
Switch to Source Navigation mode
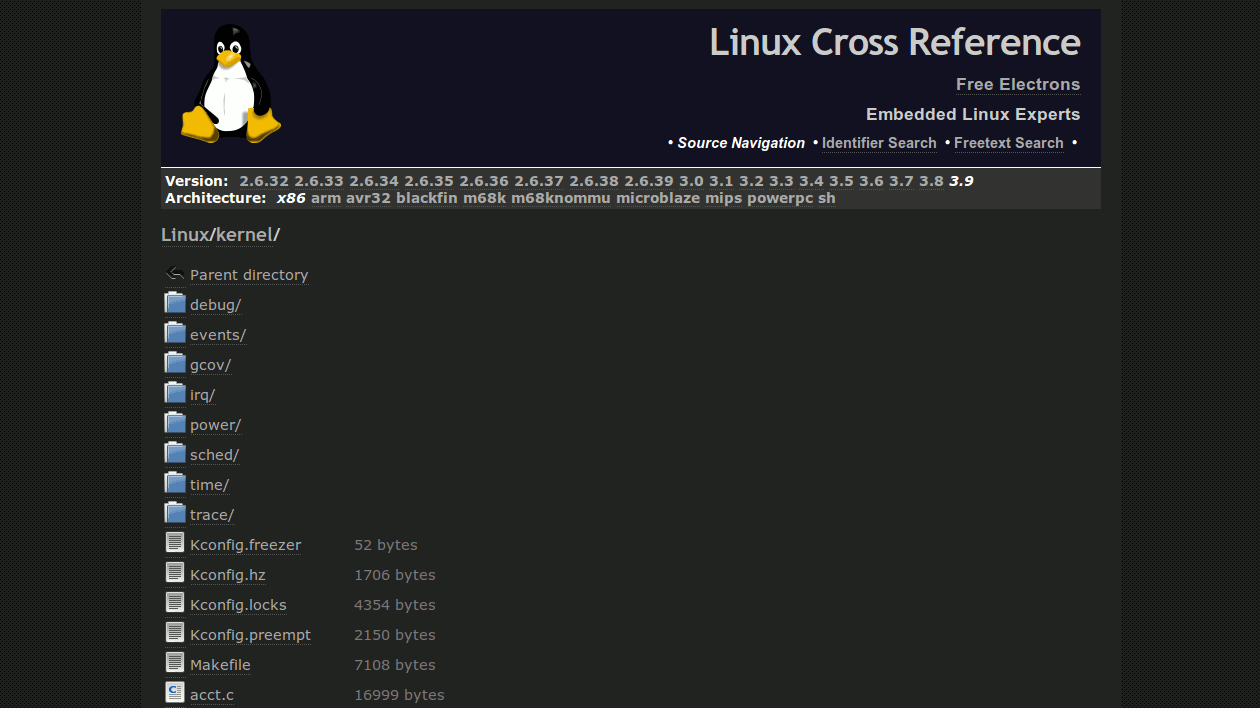coord(741,143)
